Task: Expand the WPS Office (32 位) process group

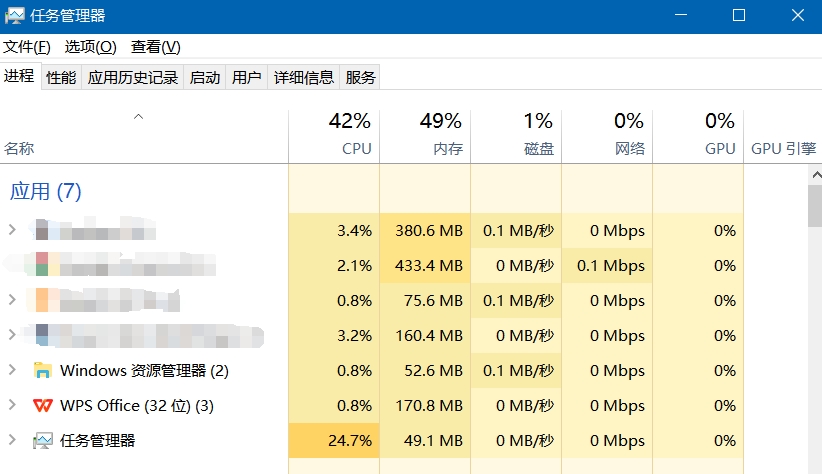Action: pyautogui.click(x=12, y=406)
